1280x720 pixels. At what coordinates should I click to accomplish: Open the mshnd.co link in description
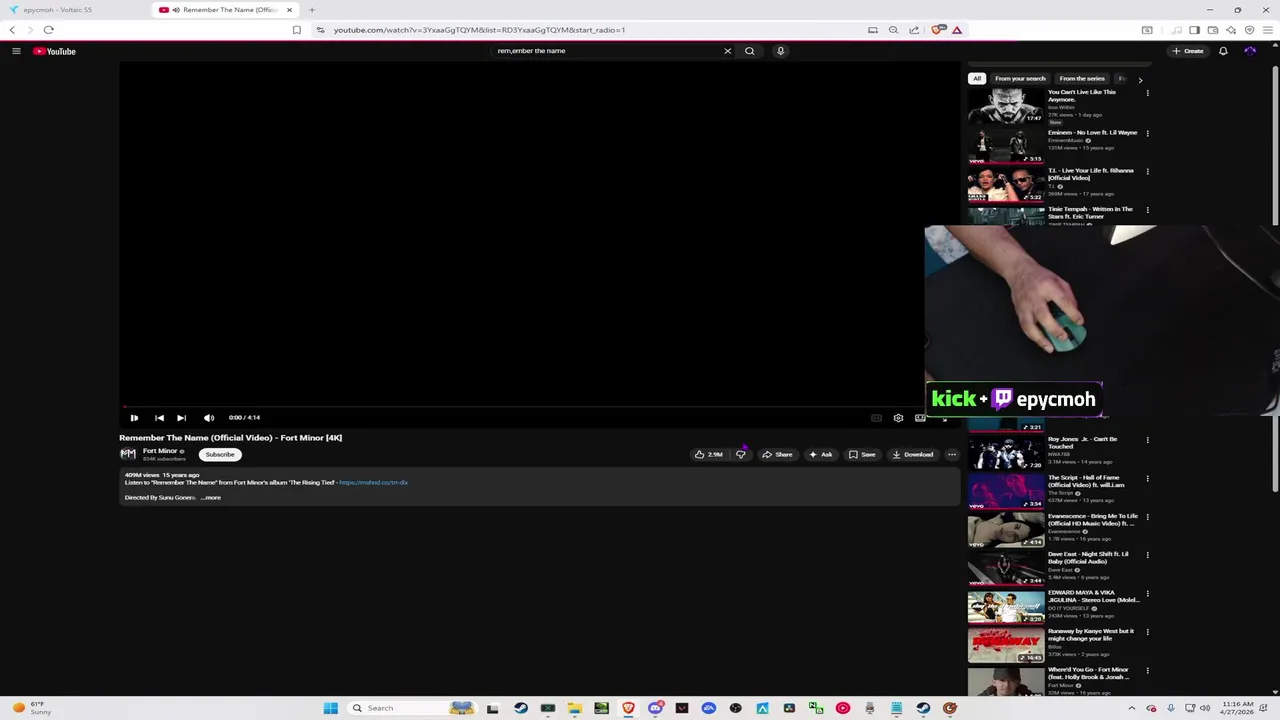click(373, 482)
